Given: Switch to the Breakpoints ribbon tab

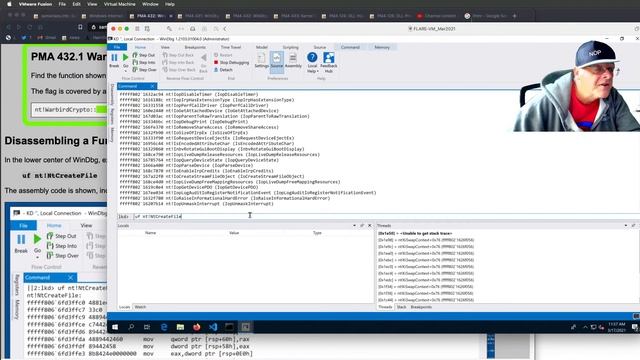Looking at the screenshot, I should pyautogui.click(x=195, y=47).
